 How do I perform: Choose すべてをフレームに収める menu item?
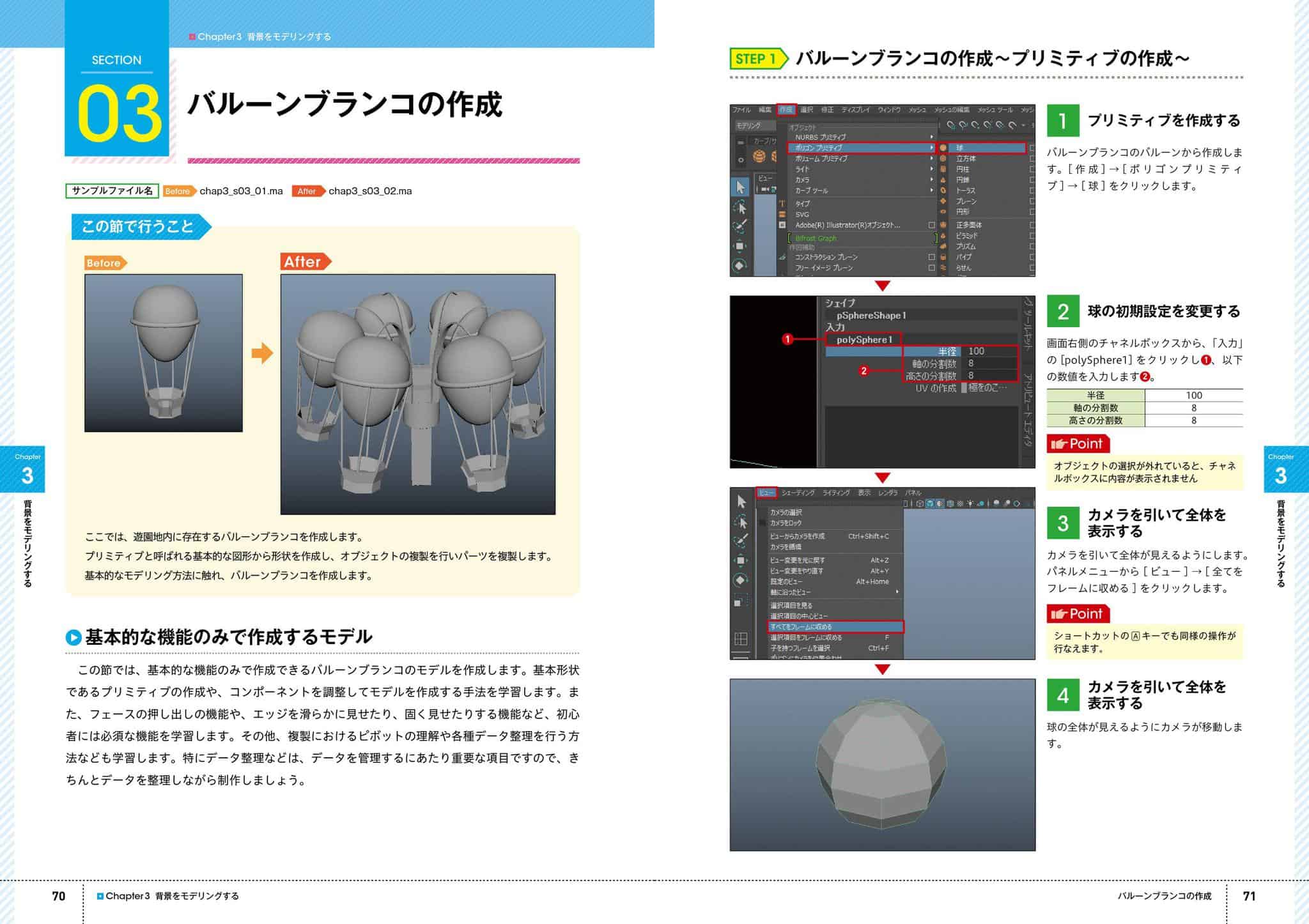835,627
